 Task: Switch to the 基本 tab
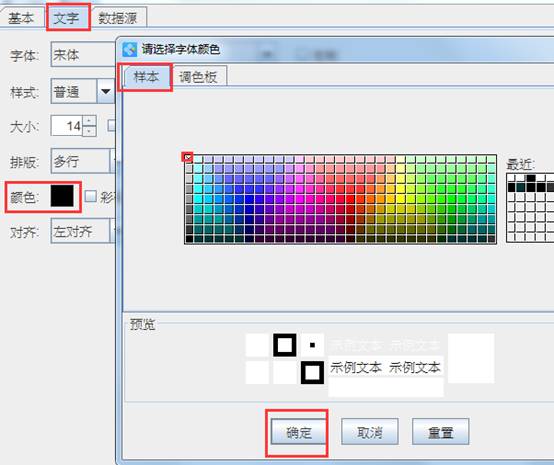pyautogui.click(x=21, y=18)
